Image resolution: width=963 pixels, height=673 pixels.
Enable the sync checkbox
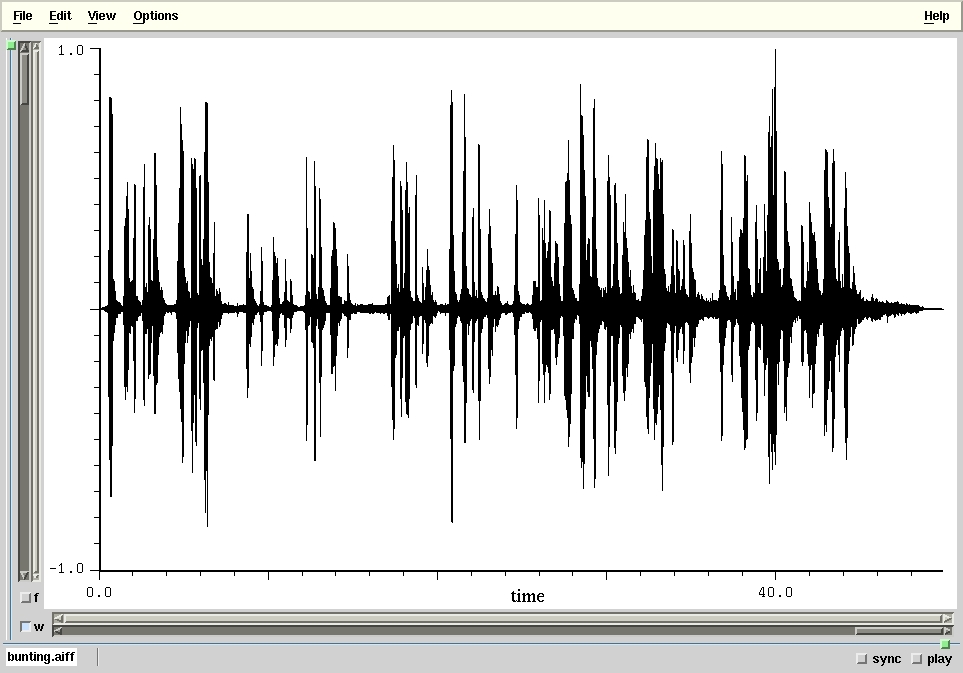pyautogui.click(x=862, y=659)
